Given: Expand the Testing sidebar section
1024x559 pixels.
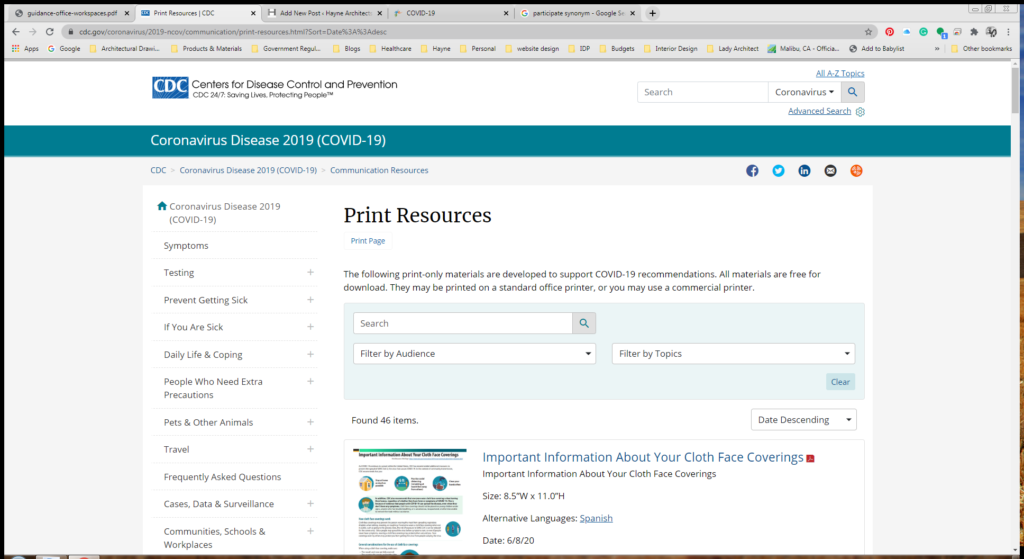Looking at the screenshot, I should coord(310,272).
